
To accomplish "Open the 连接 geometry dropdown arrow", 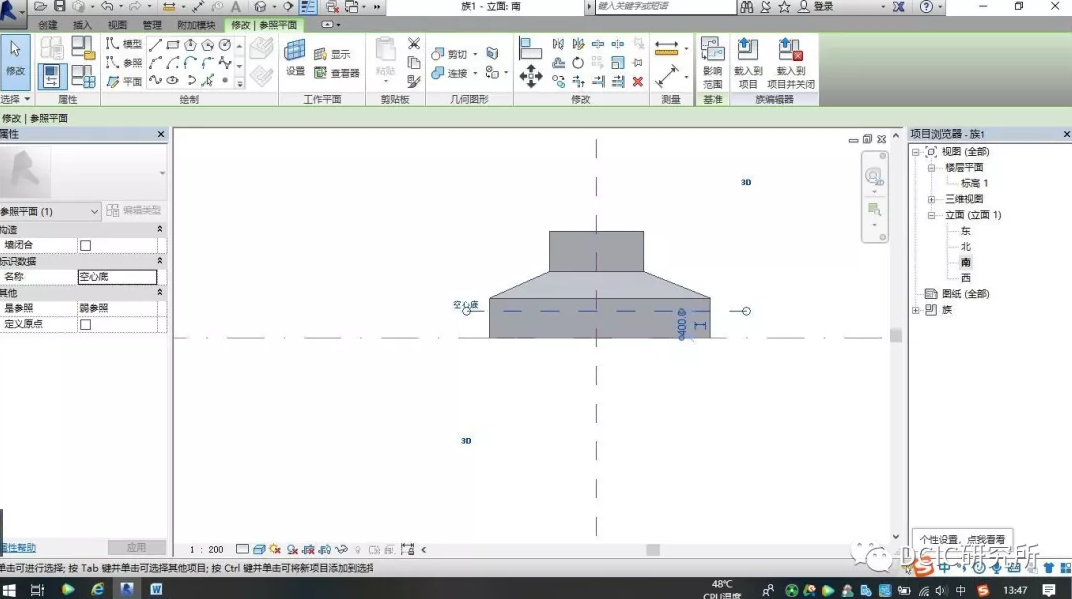I will [475, 72].
